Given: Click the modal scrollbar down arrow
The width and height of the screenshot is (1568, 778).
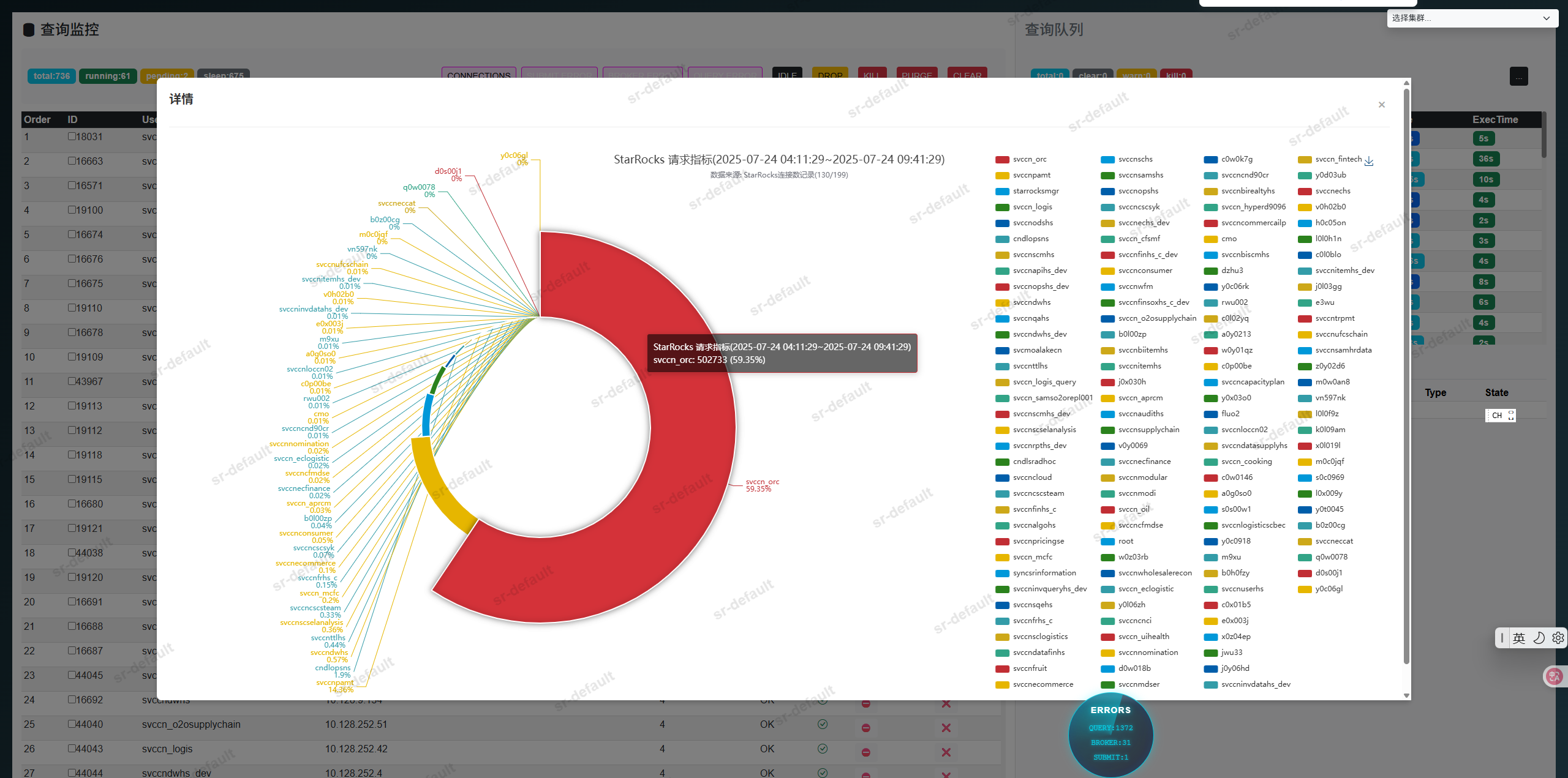Looking at the screenshot, I should click(x=1406, y=695).
